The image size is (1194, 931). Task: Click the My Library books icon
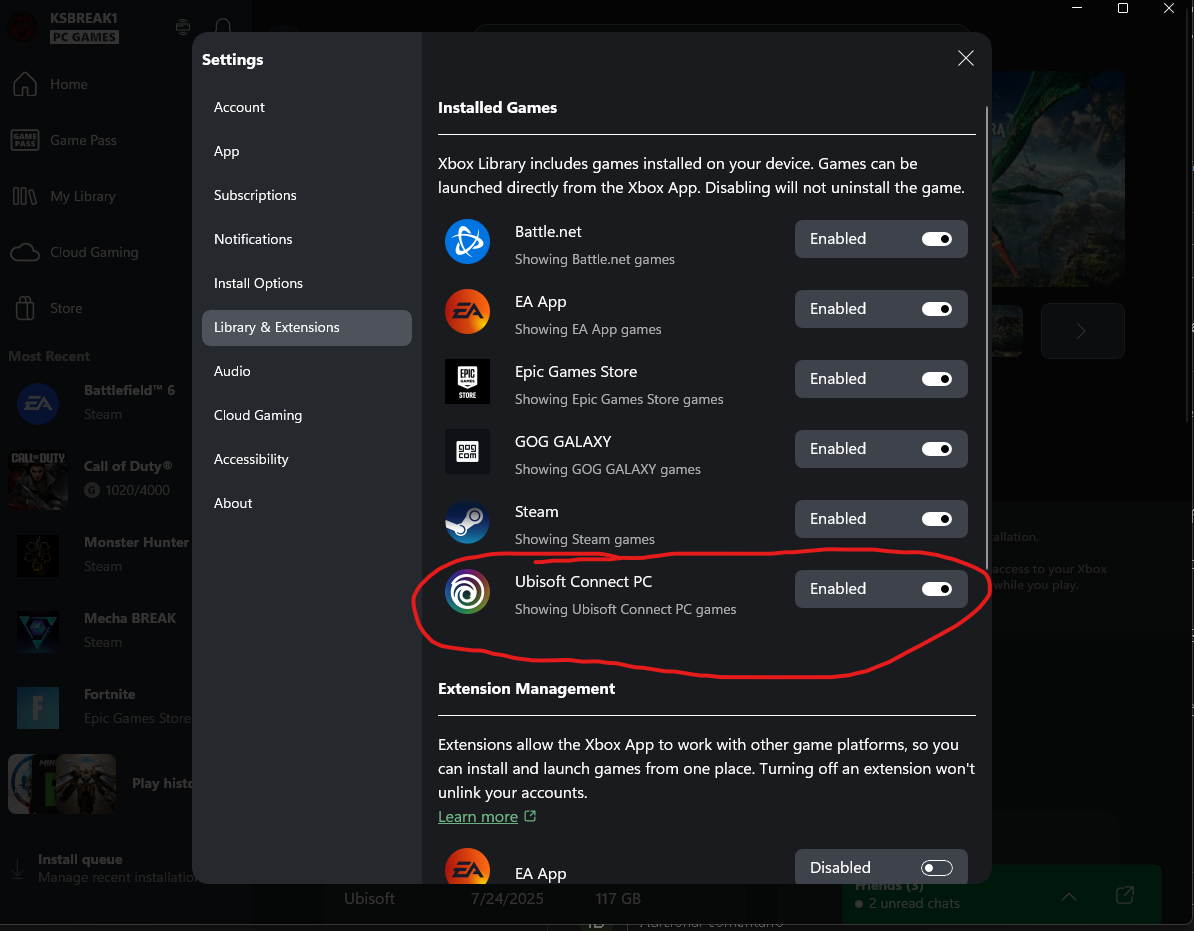24,196
